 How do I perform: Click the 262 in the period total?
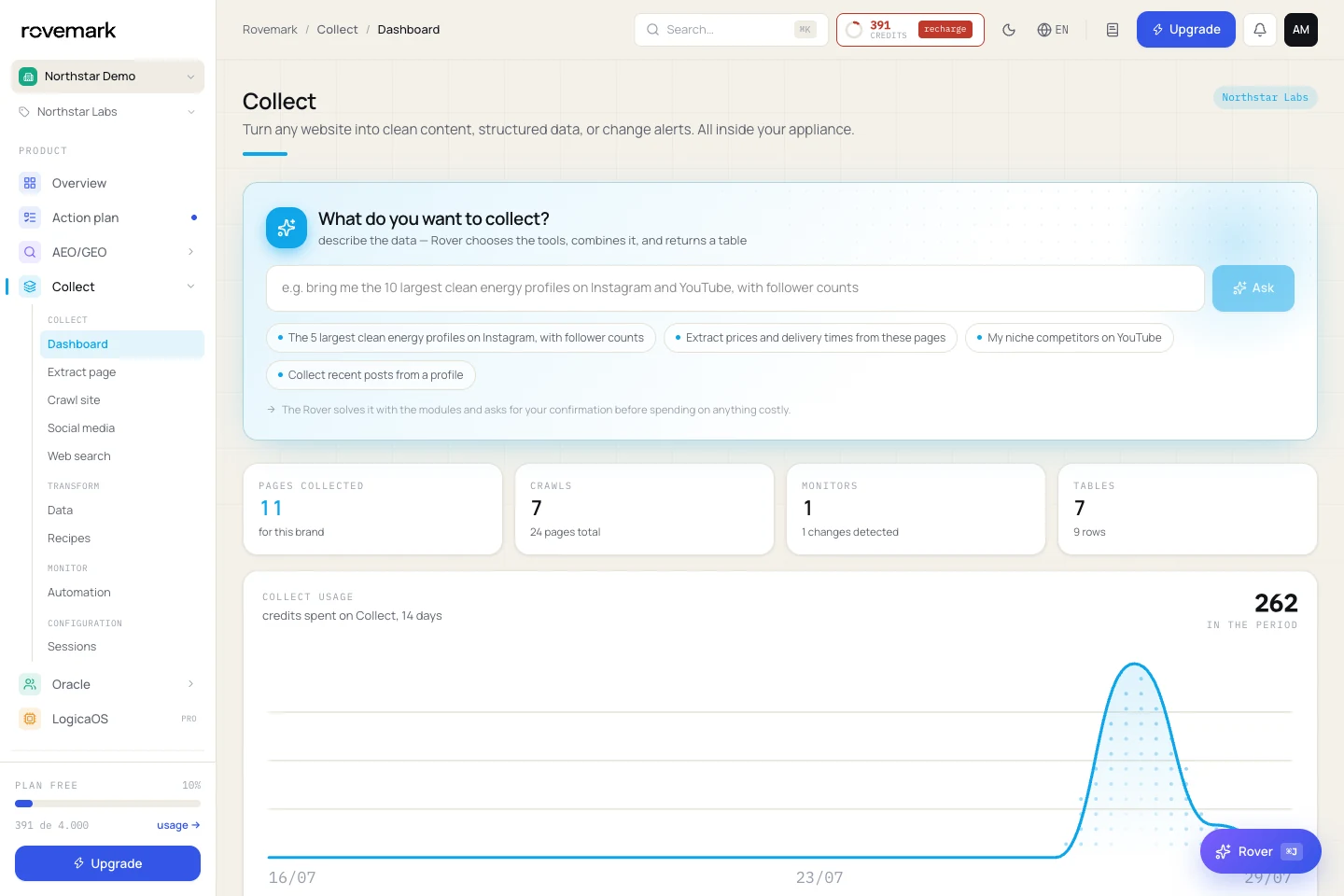[x=1276, y=603]
